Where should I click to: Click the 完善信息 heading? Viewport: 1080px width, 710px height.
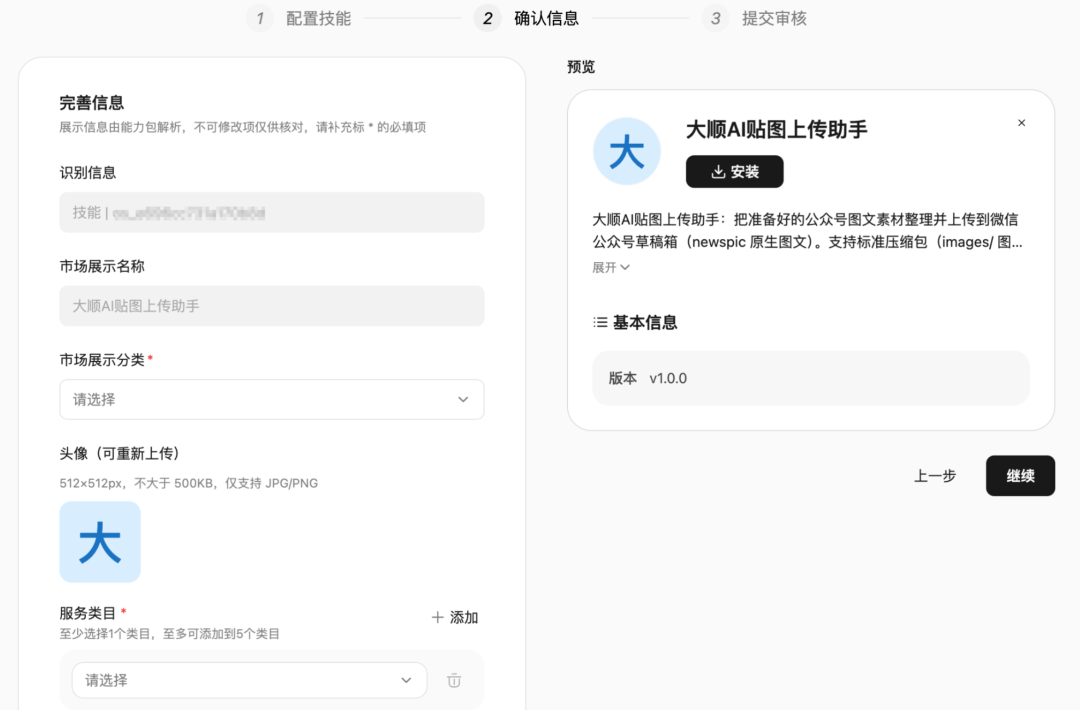click(x=92, y=103)
